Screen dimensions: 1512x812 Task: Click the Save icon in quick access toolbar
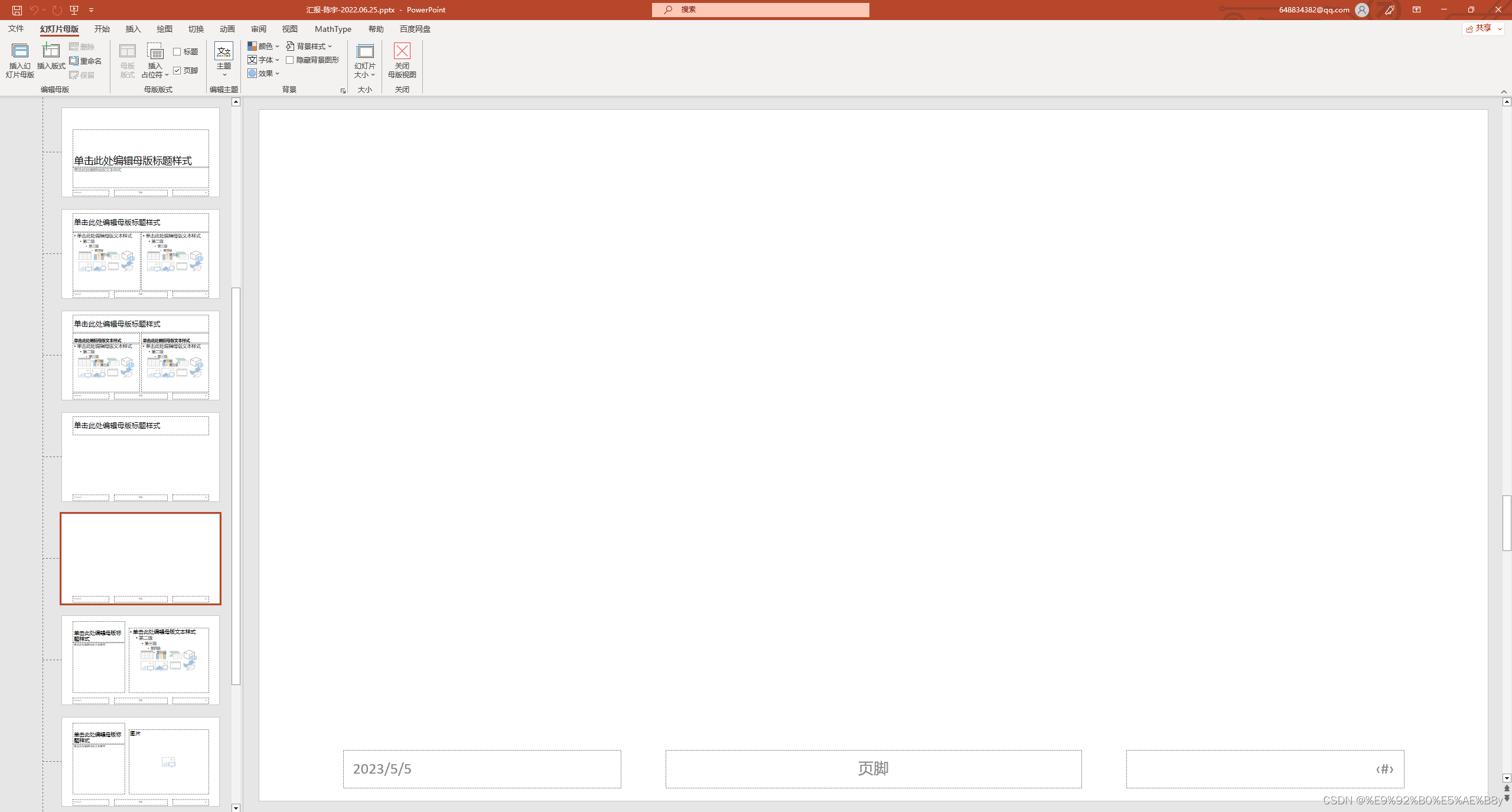[17, 10]
